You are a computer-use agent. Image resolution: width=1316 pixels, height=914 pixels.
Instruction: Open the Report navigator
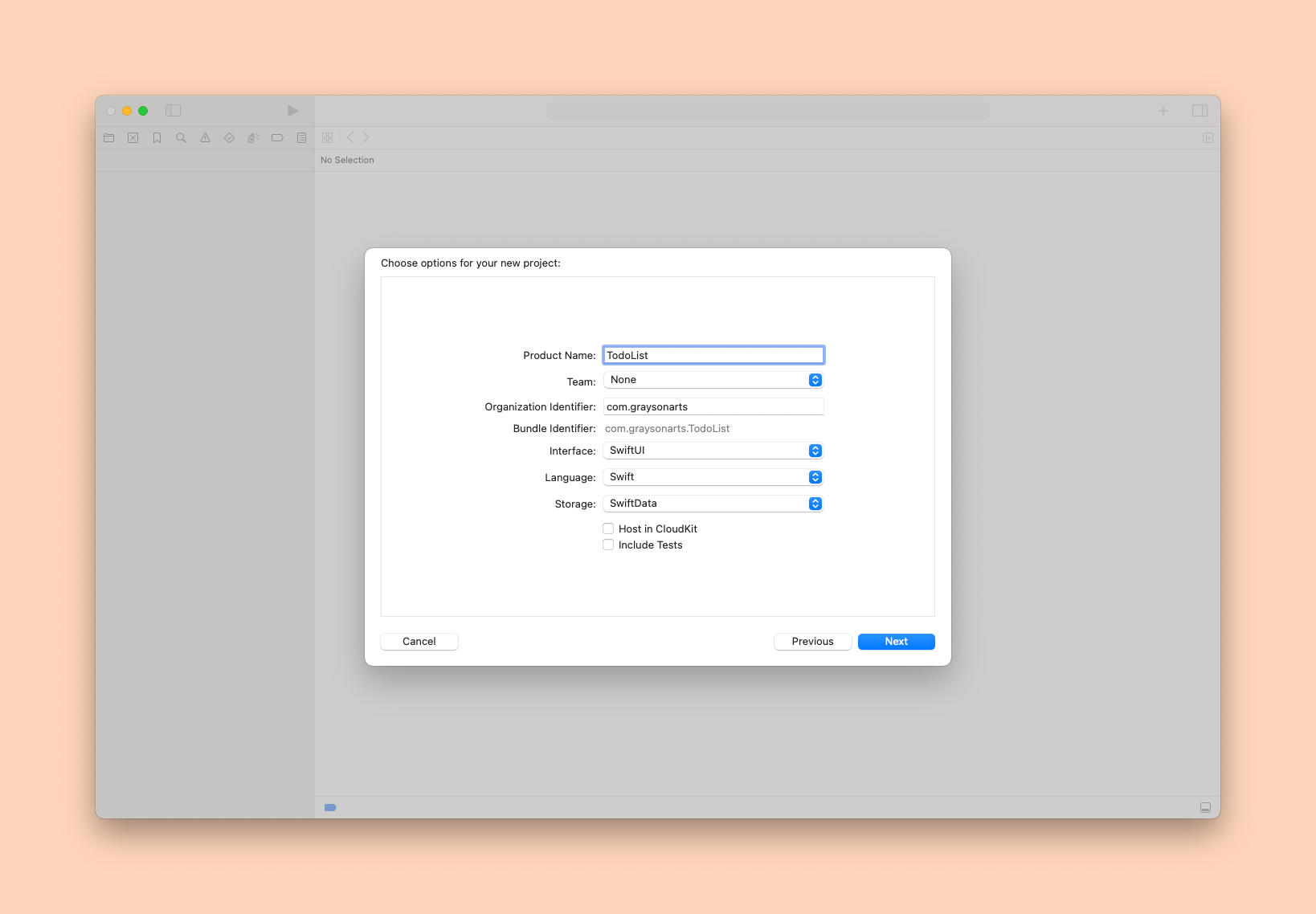(x=301, y=138)
